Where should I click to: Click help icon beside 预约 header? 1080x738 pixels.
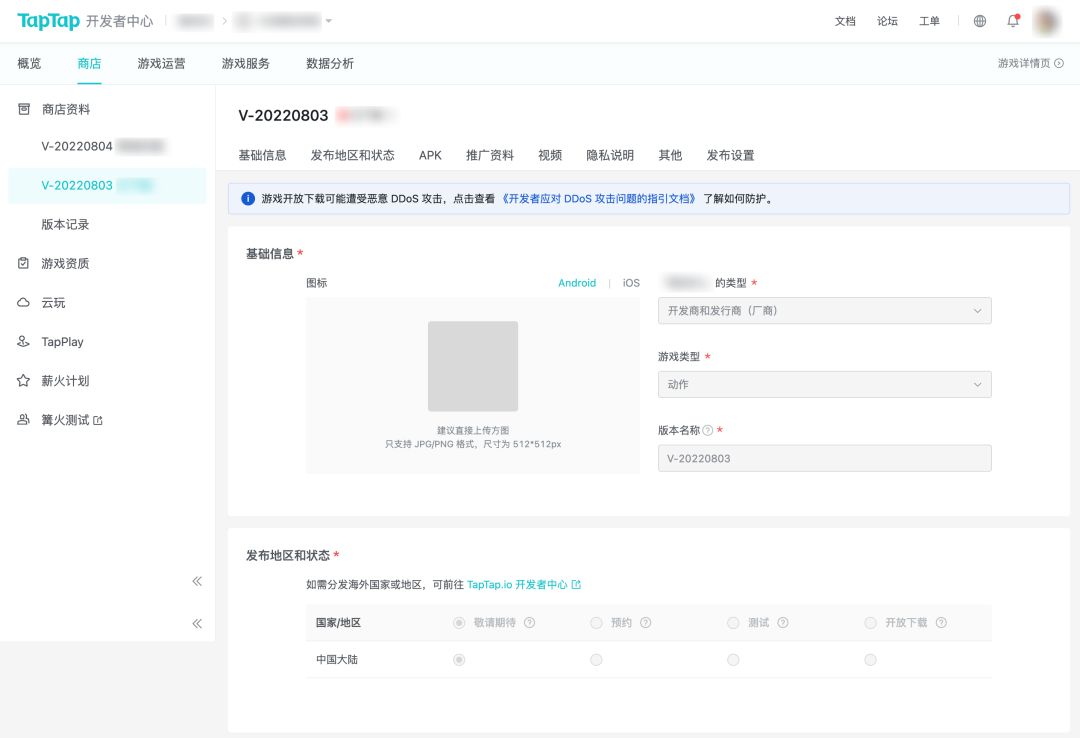(x=646, y=623)
